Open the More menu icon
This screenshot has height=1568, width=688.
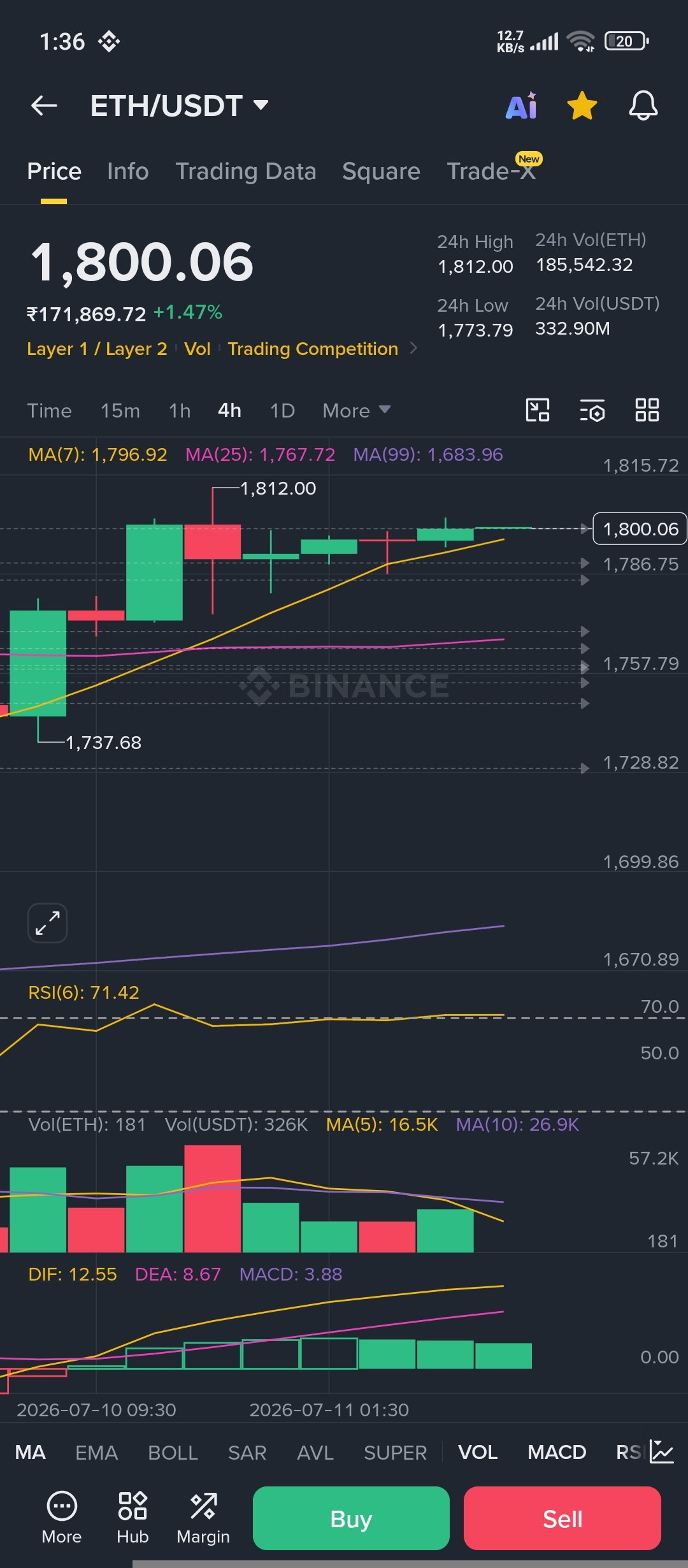(62, 1518)
